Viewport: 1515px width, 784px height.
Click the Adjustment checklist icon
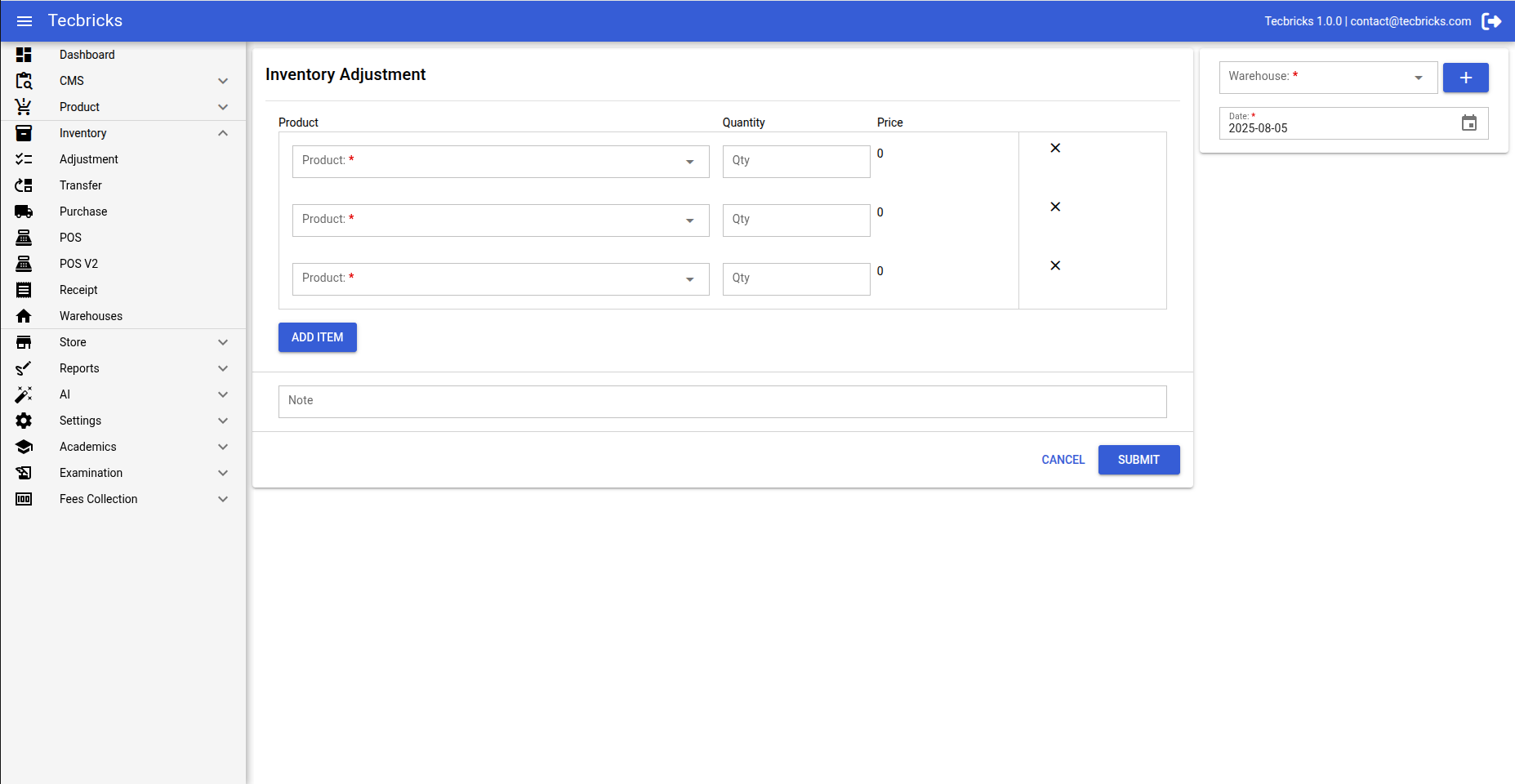(24, 159)
